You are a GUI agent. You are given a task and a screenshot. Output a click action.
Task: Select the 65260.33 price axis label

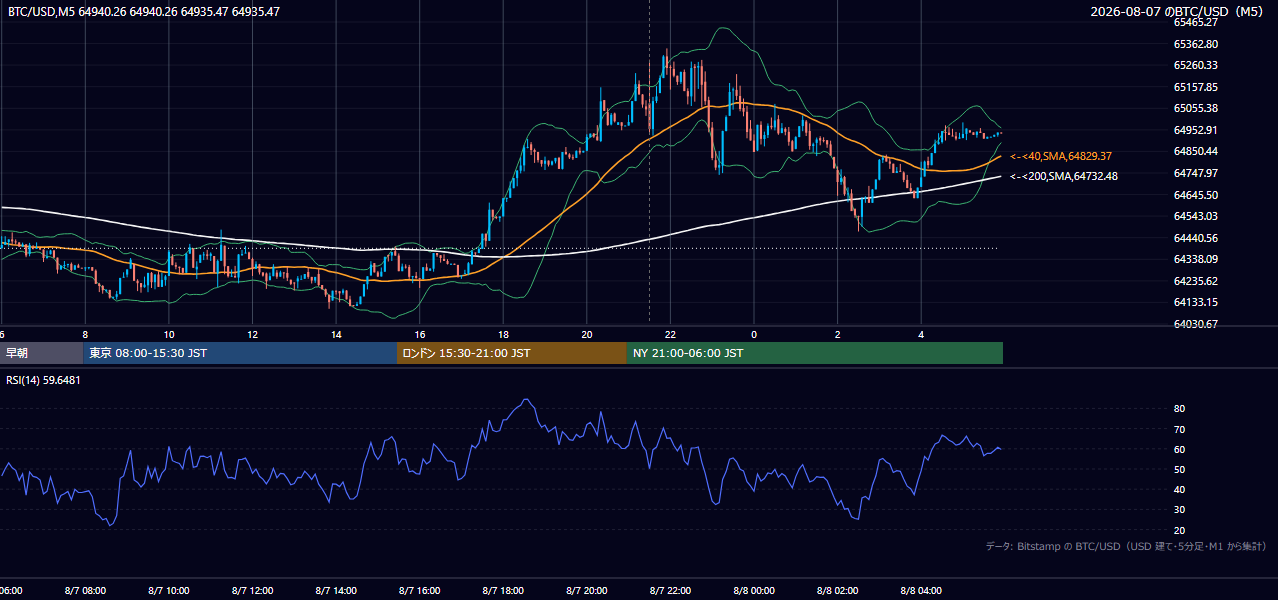pyautogui.click(x=1195, y=65)
